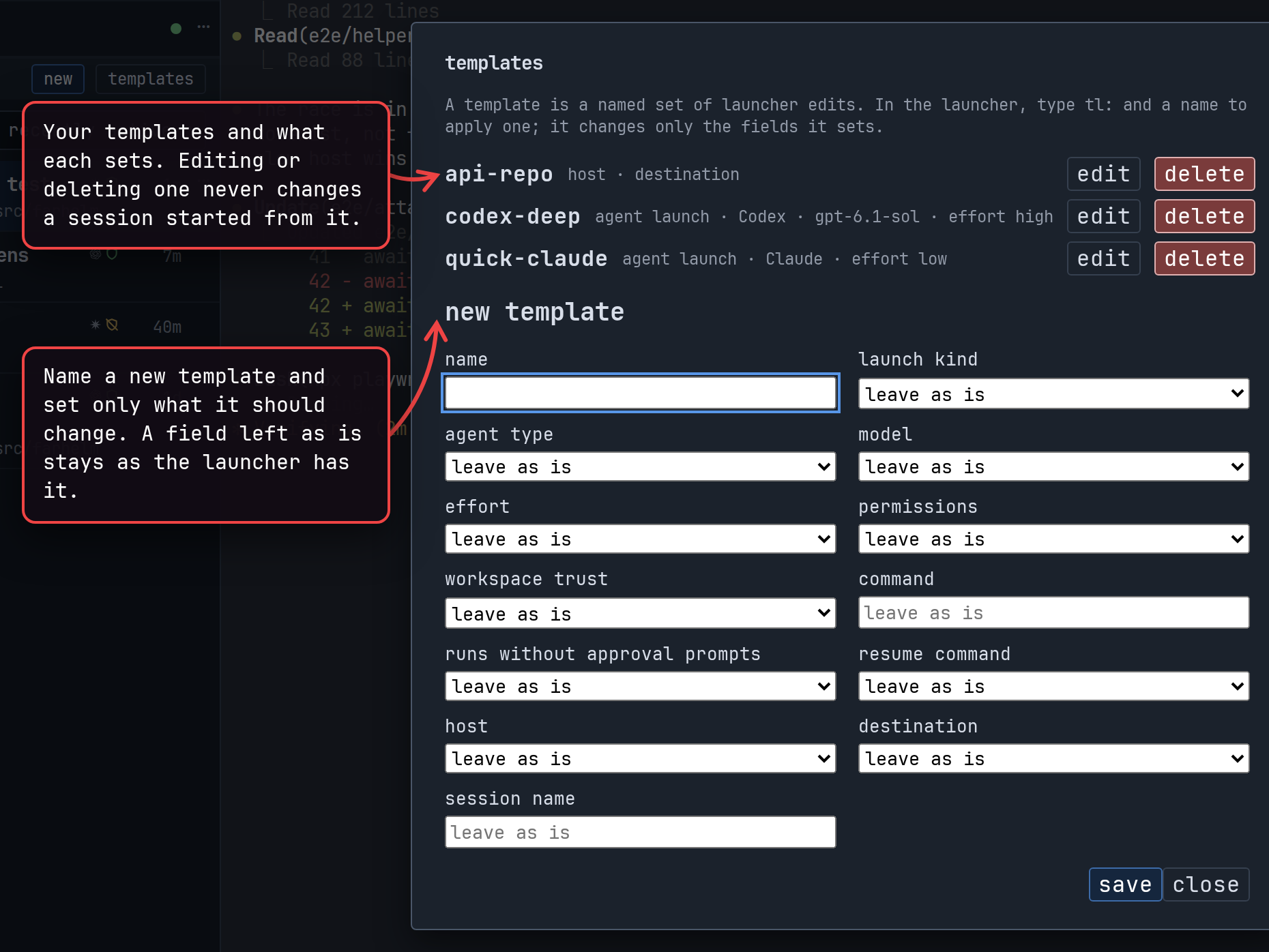Viewport: 1269px width, 952px height.
Task: Click the 'api-repo' template name
Action: pos(499,174)
